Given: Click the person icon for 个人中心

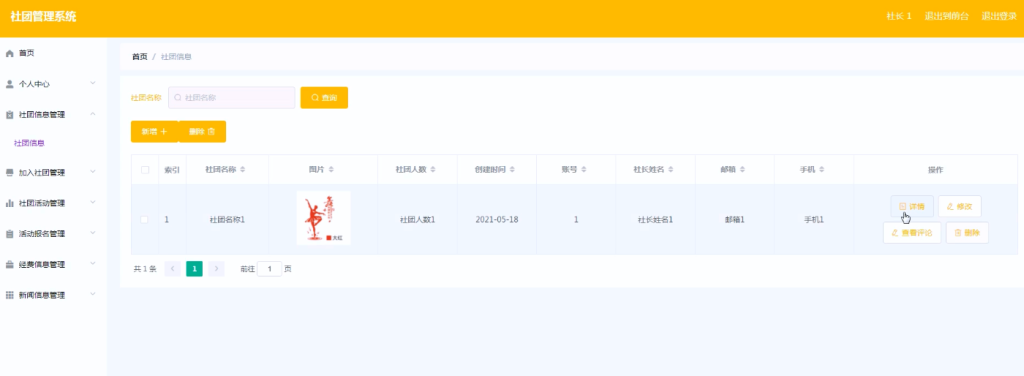Looking at the screenshot, I should point(10,84).
